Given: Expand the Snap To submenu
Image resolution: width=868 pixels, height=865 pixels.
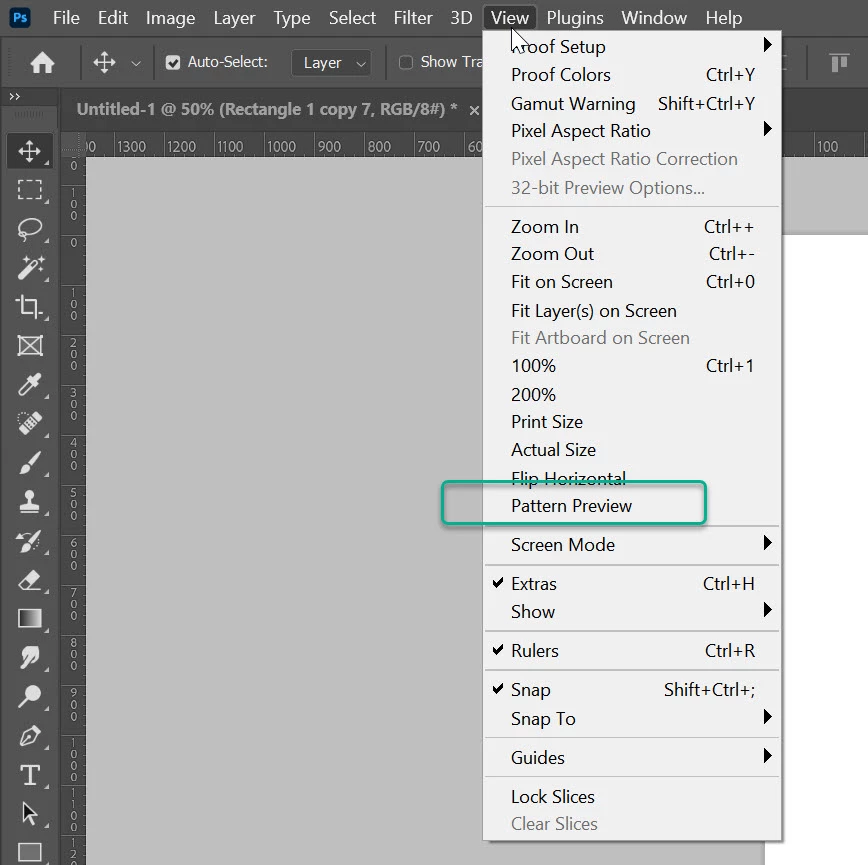Looking at the screenshot, I should click(632, 719).
